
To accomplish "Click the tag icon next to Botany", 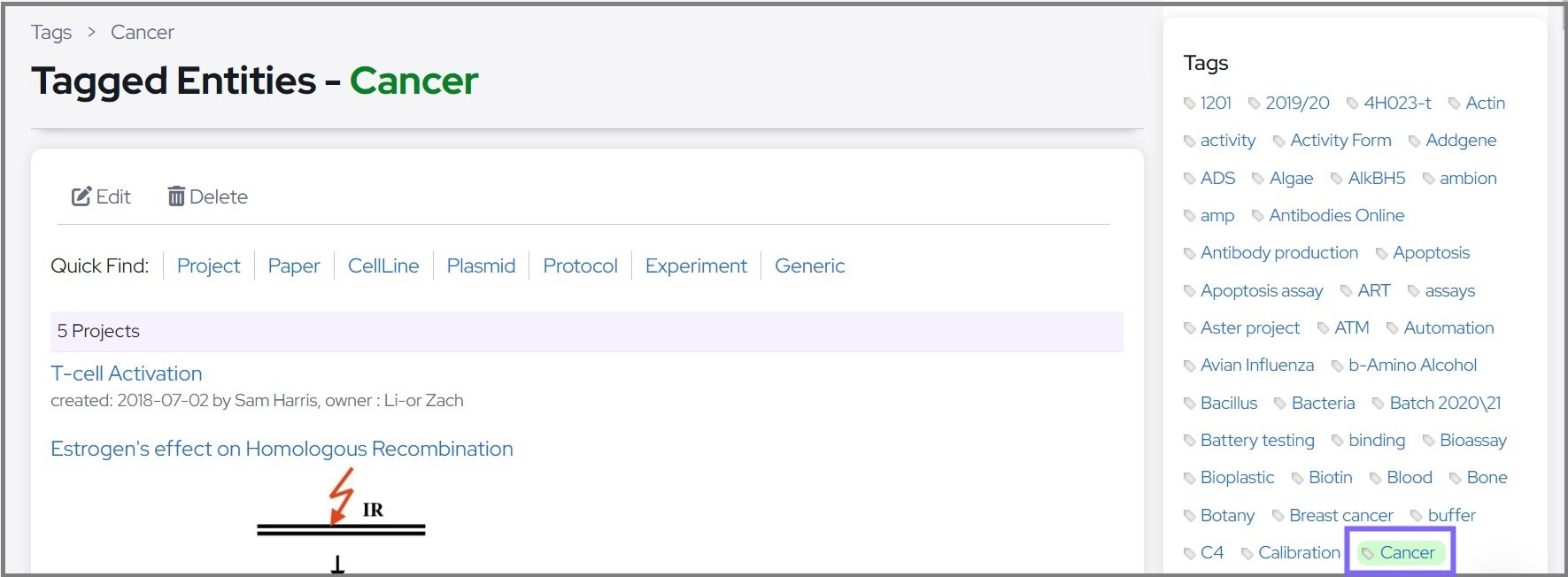I will [x=1189, y=516].
